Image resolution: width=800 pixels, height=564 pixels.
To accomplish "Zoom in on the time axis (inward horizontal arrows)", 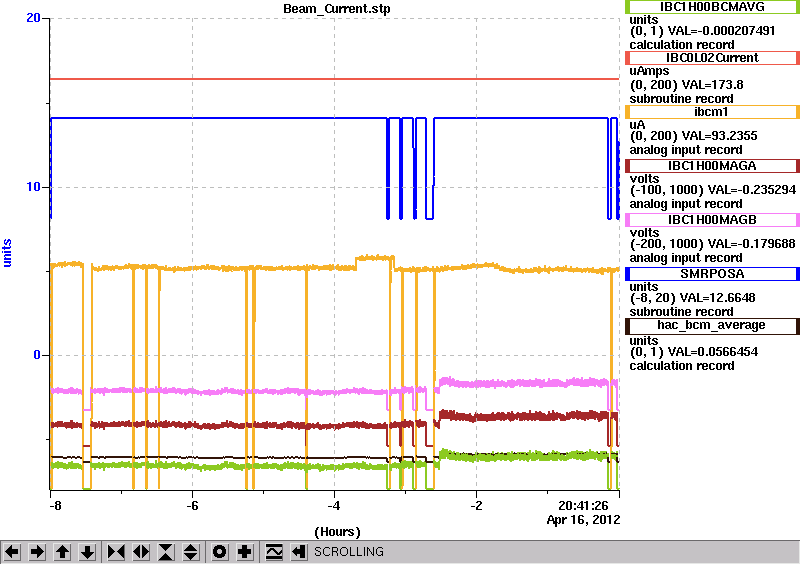I will 116,552.
